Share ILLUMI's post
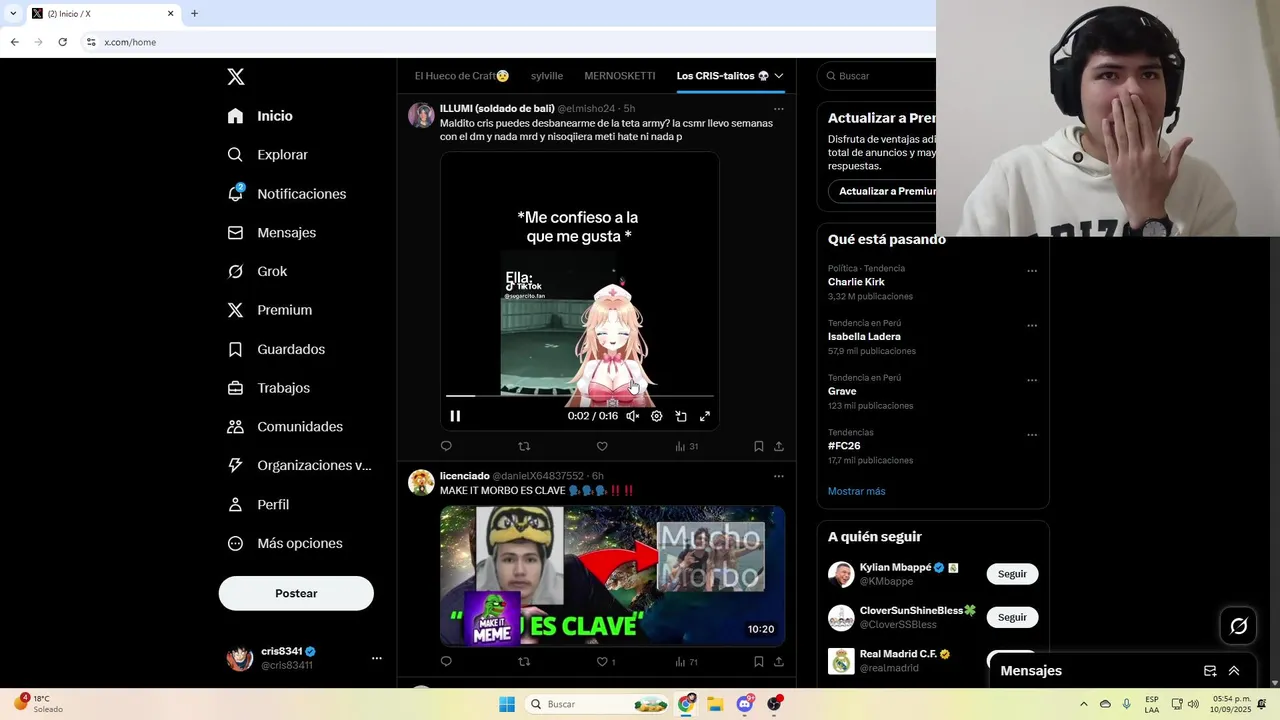This screenshot has width=1280, height=720. (779, 446)
